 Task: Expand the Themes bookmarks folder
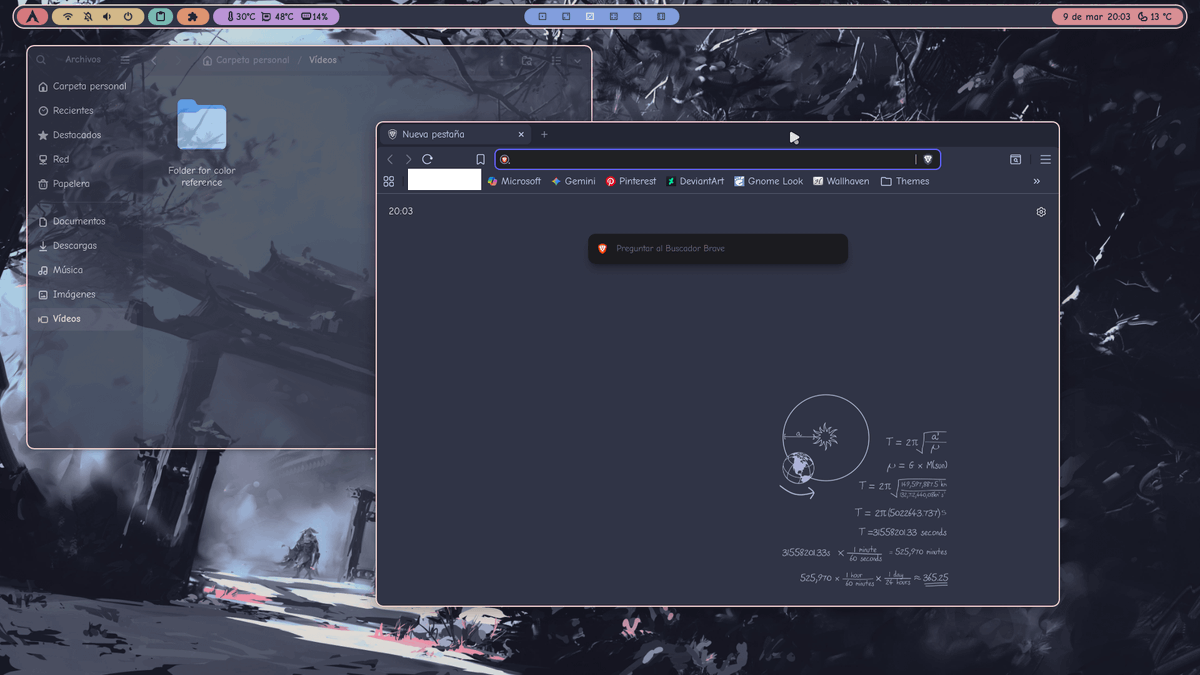coord(905,181)
